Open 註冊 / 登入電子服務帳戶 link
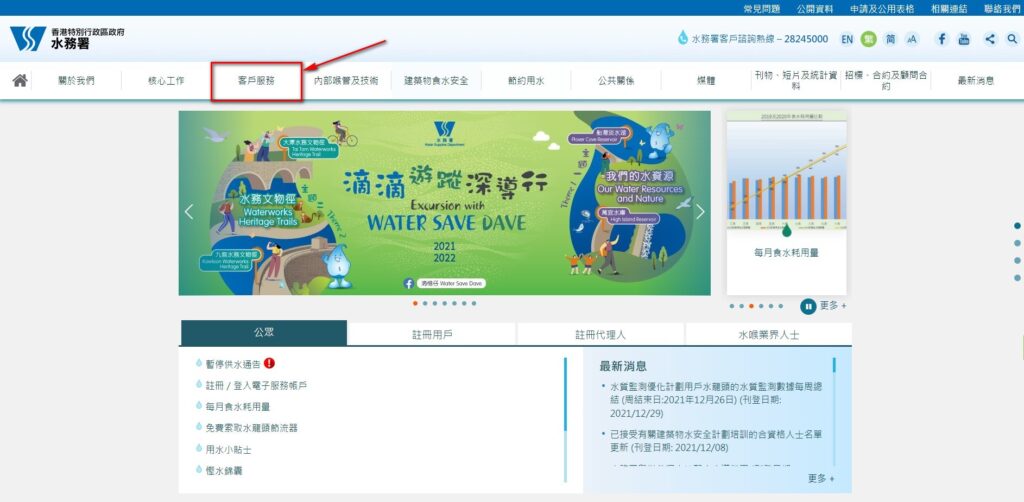The image size is (1024, 502). click(x=256, y=385)
